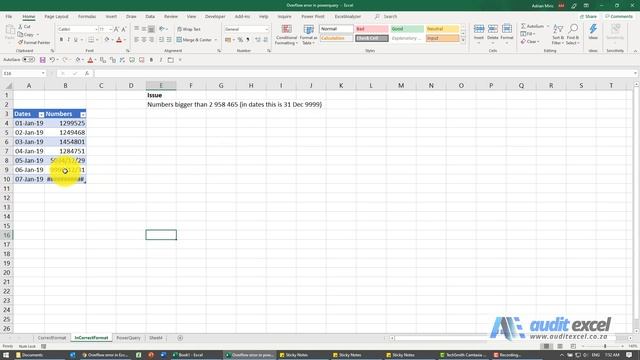Expand the Name Box dropdown
The height and width of the screenshot is (360, 640).
(x=43, y=73)
